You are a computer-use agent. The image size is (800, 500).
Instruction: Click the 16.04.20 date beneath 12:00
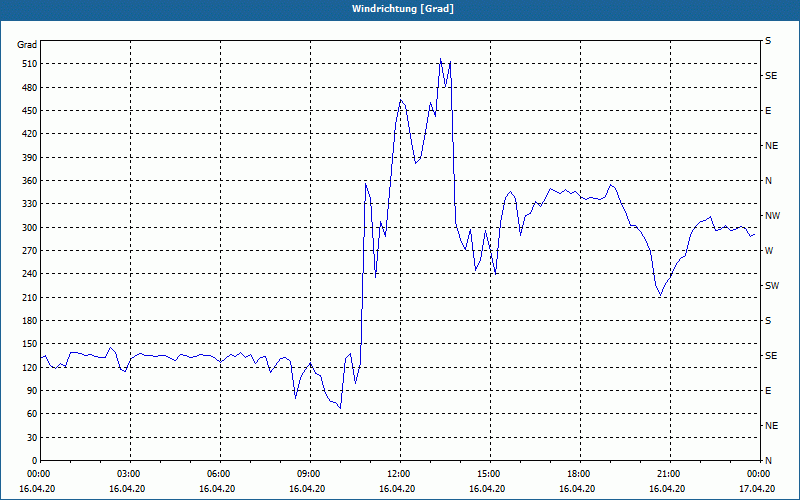[397, 489]
